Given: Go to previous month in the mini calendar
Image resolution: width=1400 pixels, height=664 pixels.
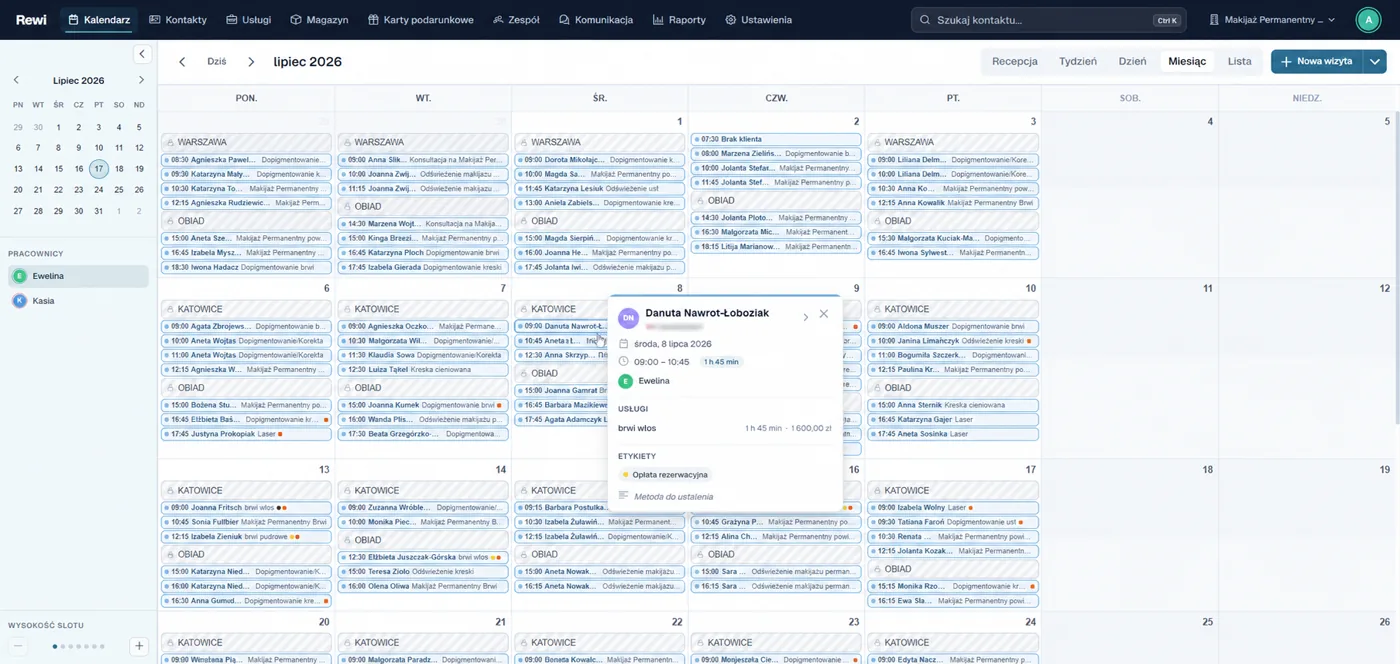Looking at the screenshot, I should pyautogui.click(x=16, y=80).
